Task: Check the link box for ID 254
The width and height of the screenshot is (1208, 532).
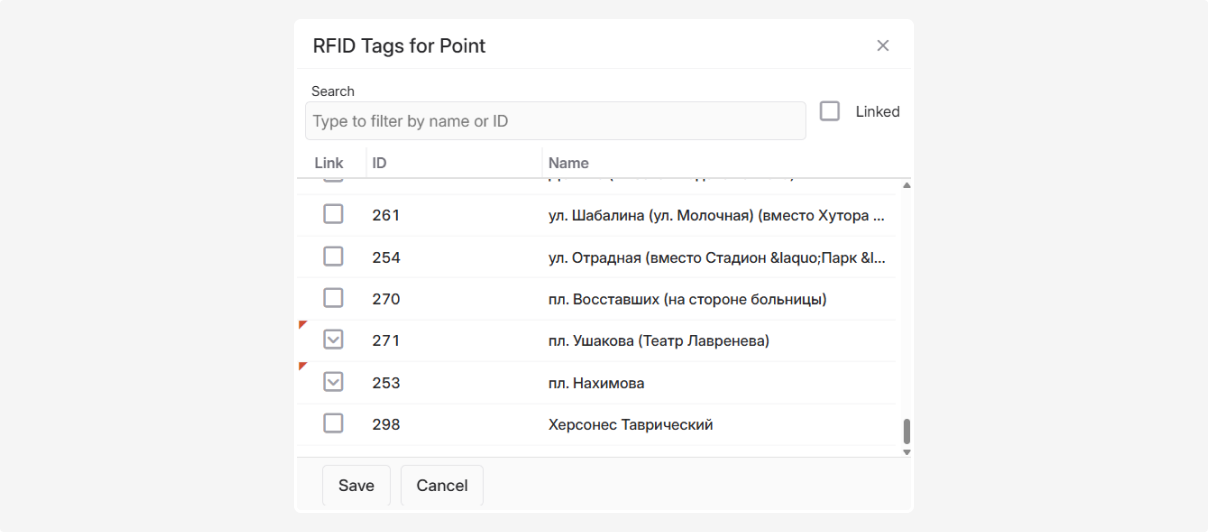Action: (333, 257)
